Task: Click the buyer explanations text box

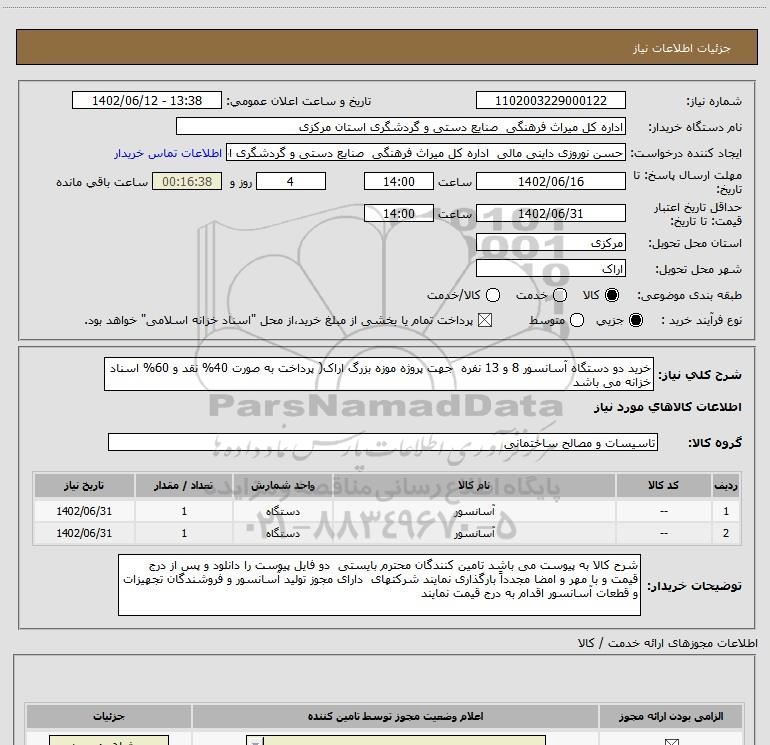Action: coord(380,585)
